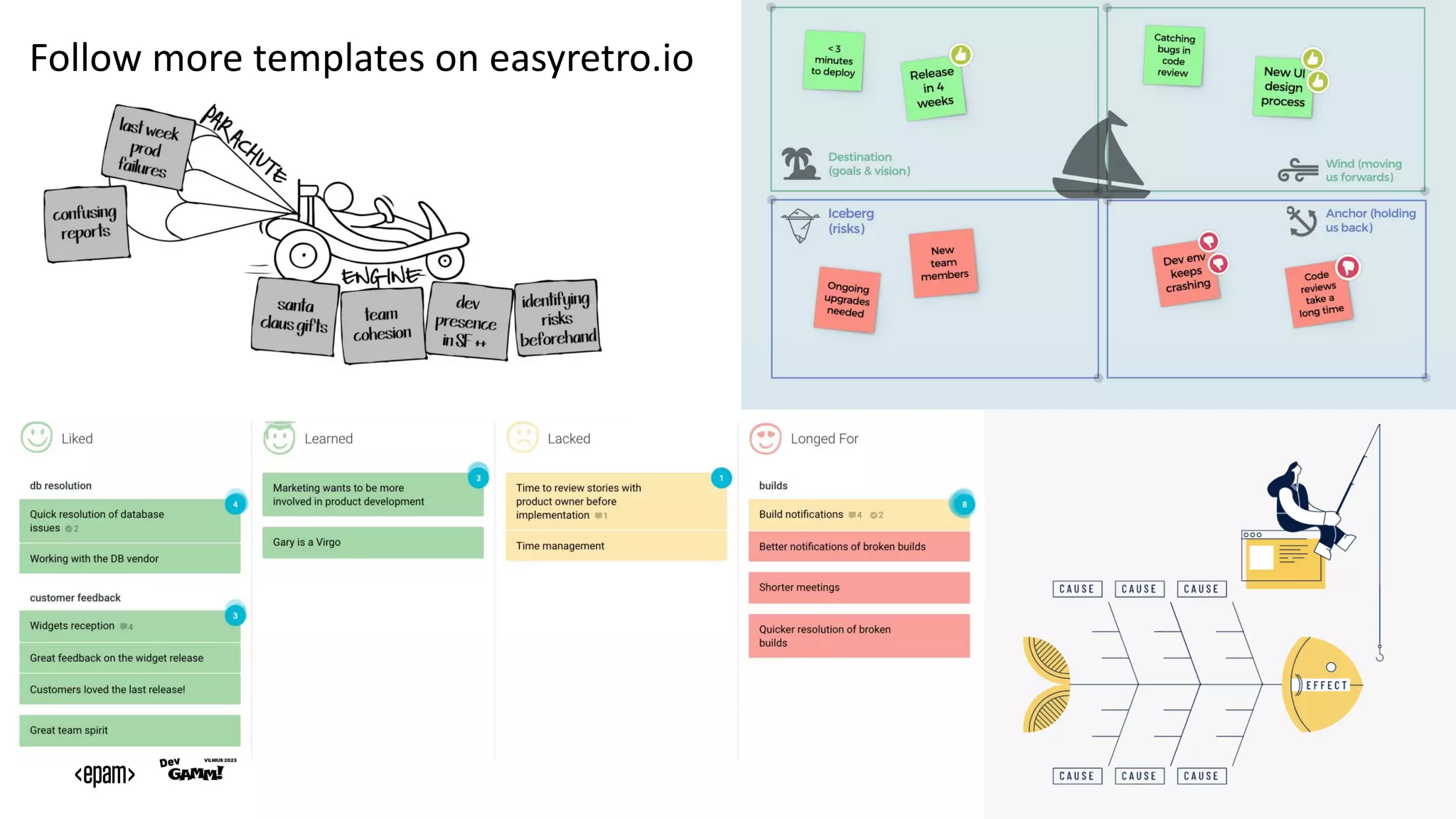
Task: Click vote count badge on Build notifications
Action: tap(963, 504)
